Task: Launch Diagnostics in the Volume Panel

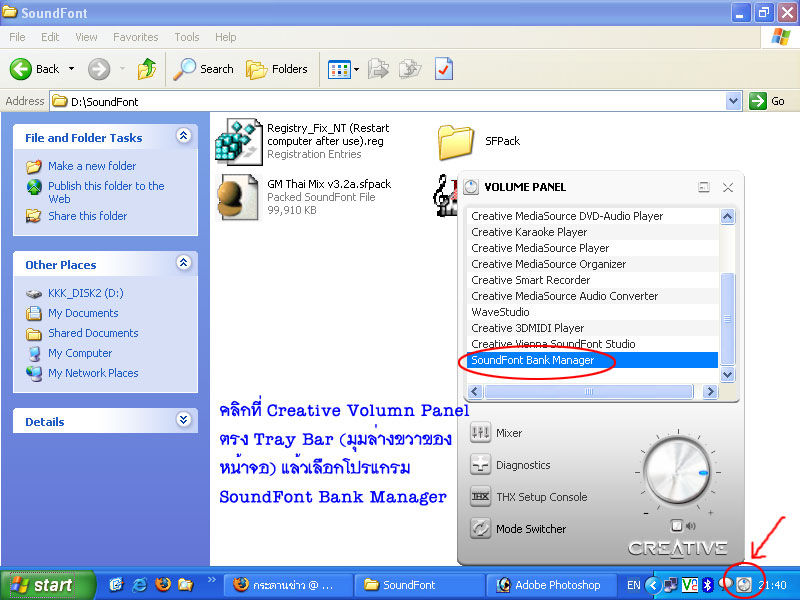Action: pos(510,465)
